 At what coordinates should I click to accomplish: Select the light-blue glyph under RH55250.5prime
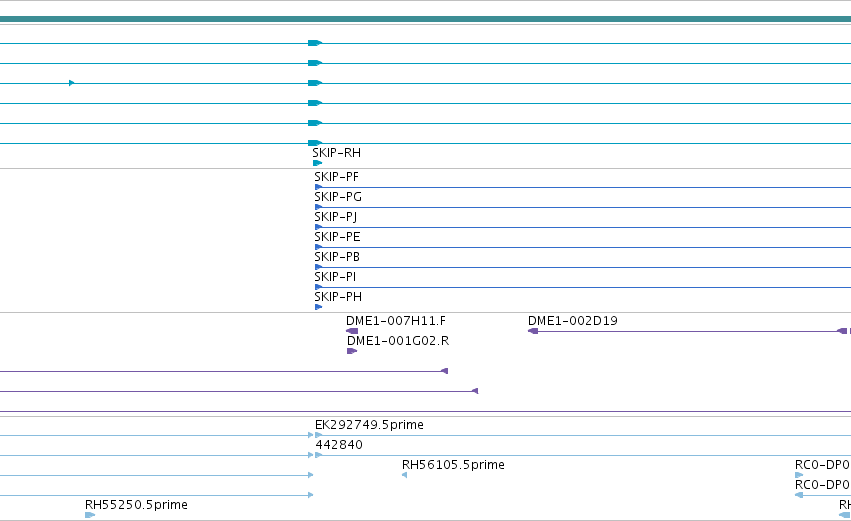90,515
